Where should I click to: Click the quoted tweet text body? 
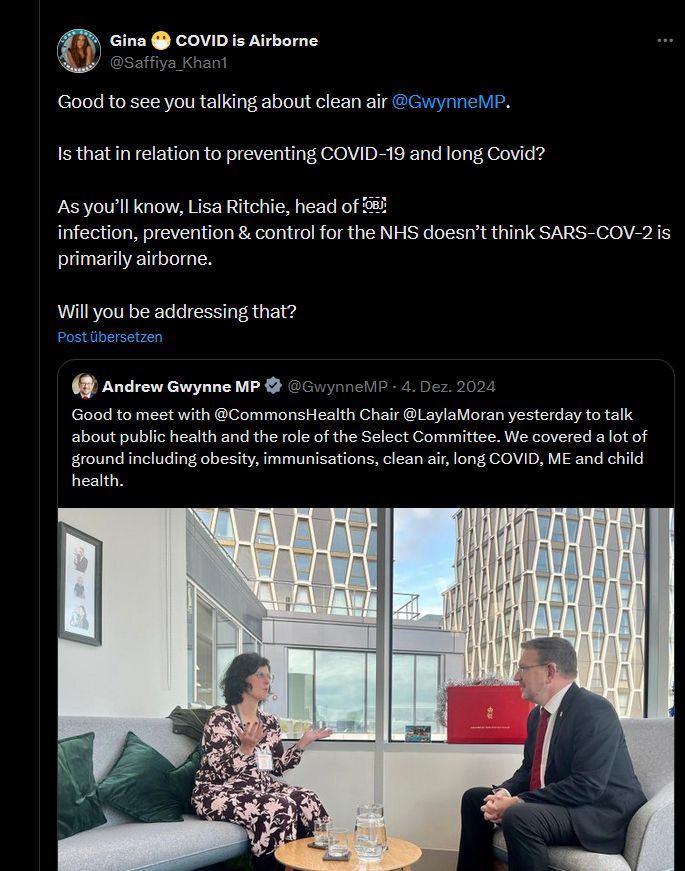[359, 447]
